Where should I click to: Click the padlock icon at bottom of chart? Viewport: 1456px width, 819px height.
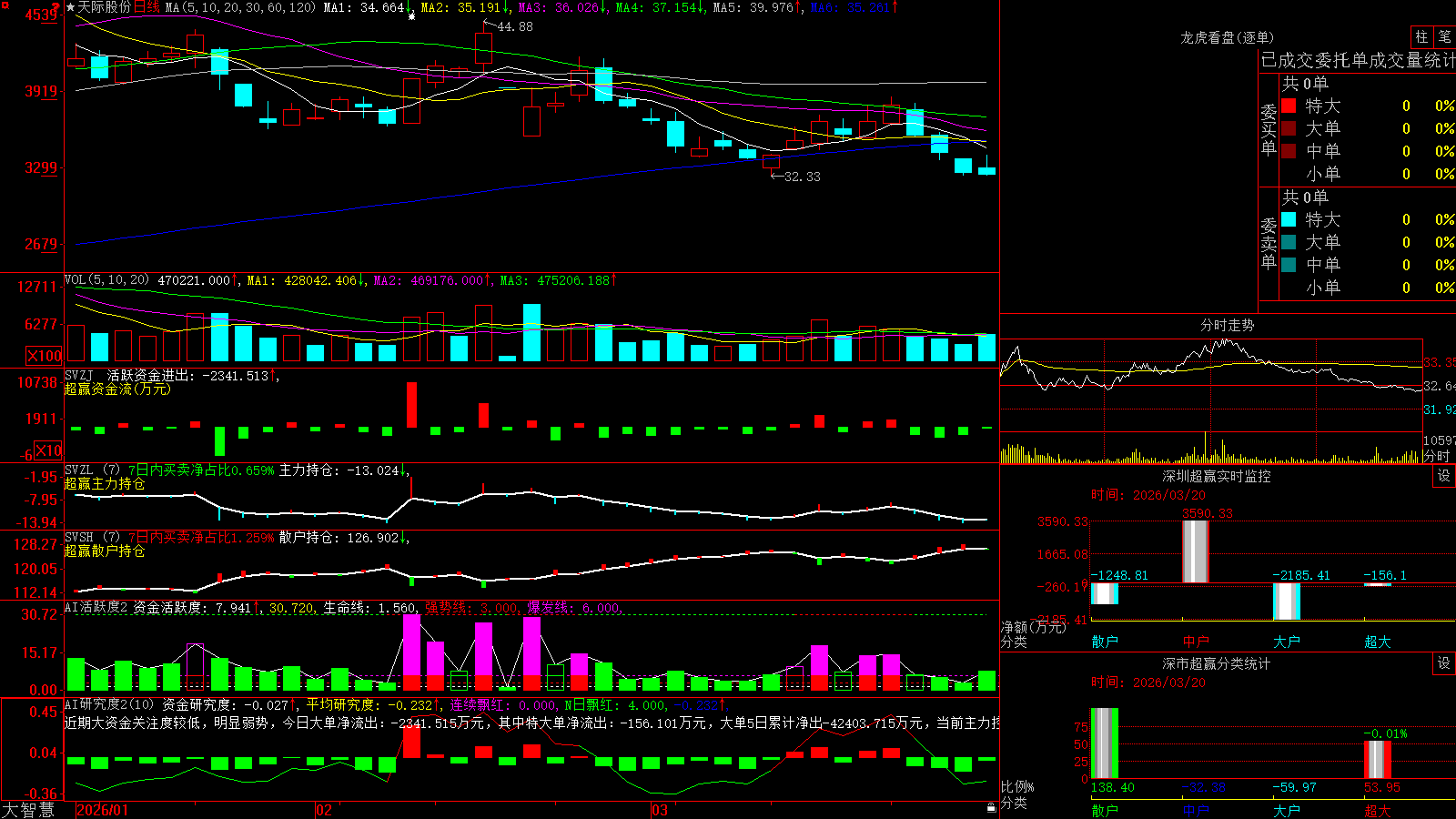992,807
